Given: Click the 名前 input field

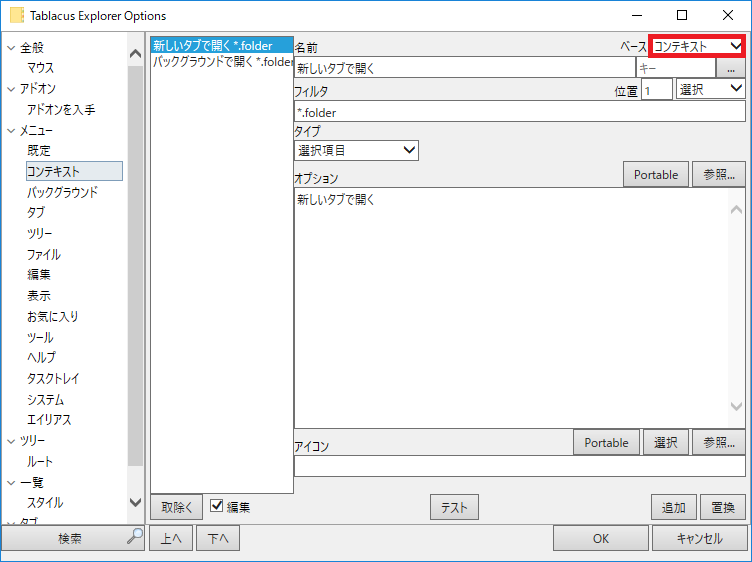Looking at the screenshot, I should pos(464,68).
